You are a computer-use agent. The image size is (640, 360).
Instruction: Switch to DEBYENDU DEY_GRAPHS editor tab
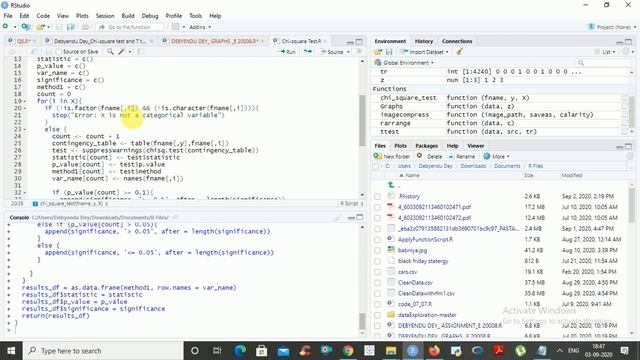[x=214, y=41]
